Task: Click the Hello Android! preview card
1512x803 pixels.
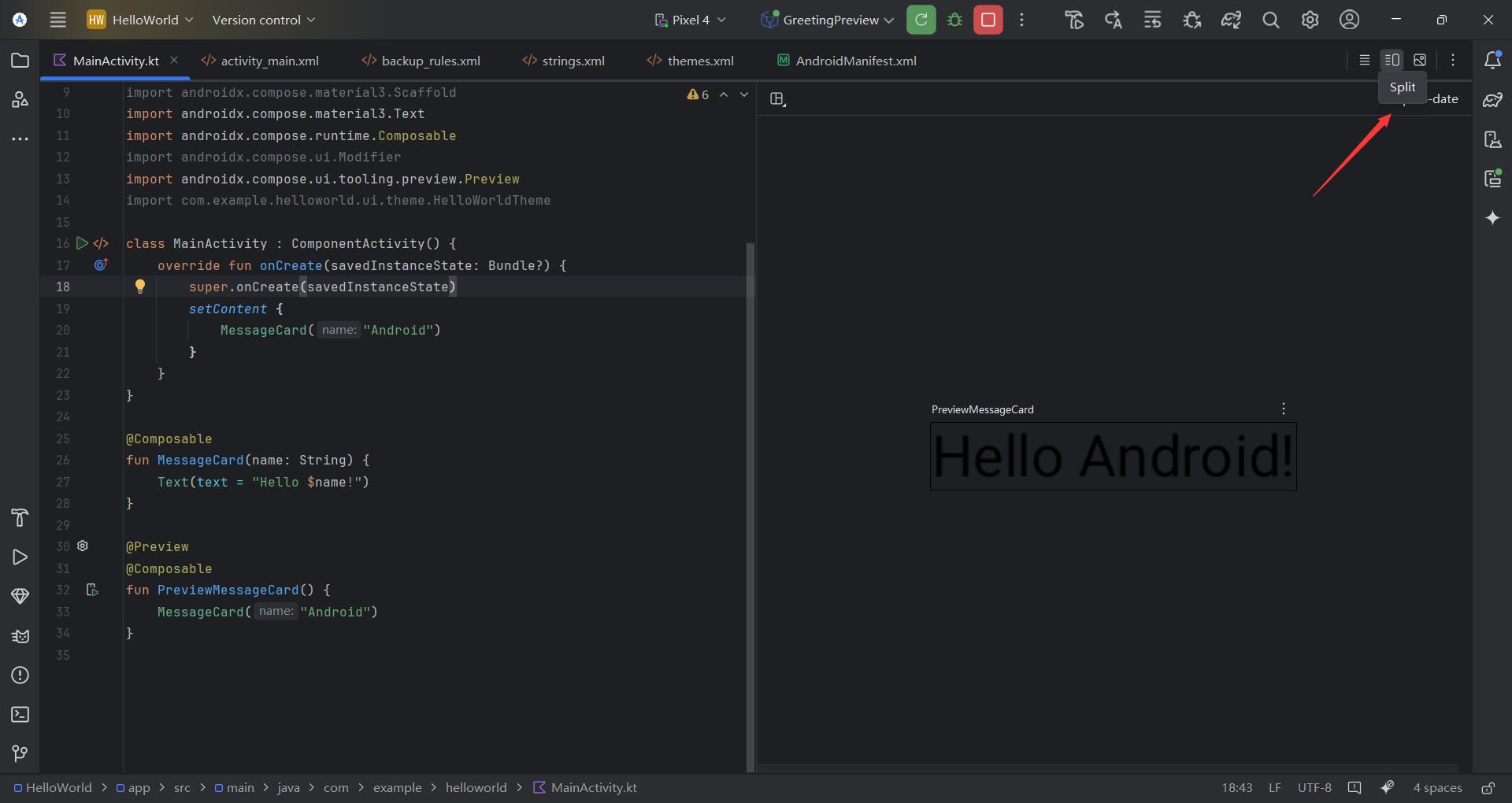Action: tap(1113, 457)
